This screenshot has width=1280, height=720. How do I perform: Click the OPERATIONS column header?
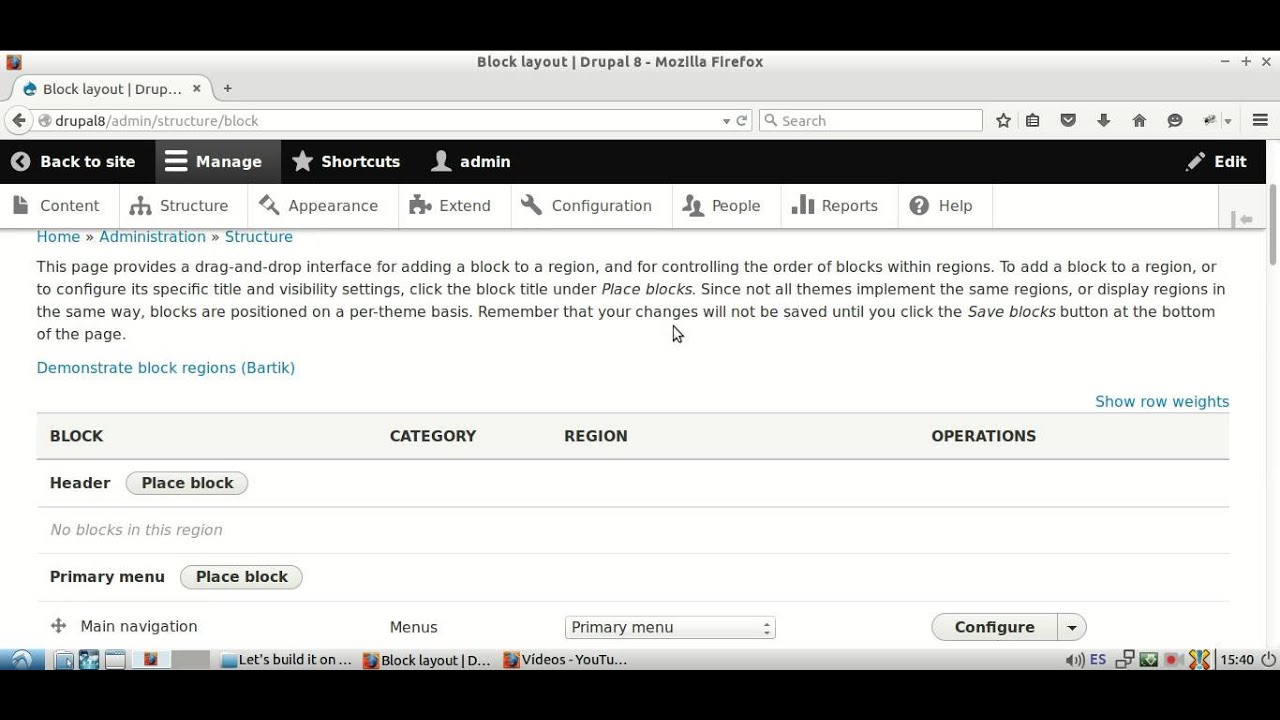[x=984, y=436]
